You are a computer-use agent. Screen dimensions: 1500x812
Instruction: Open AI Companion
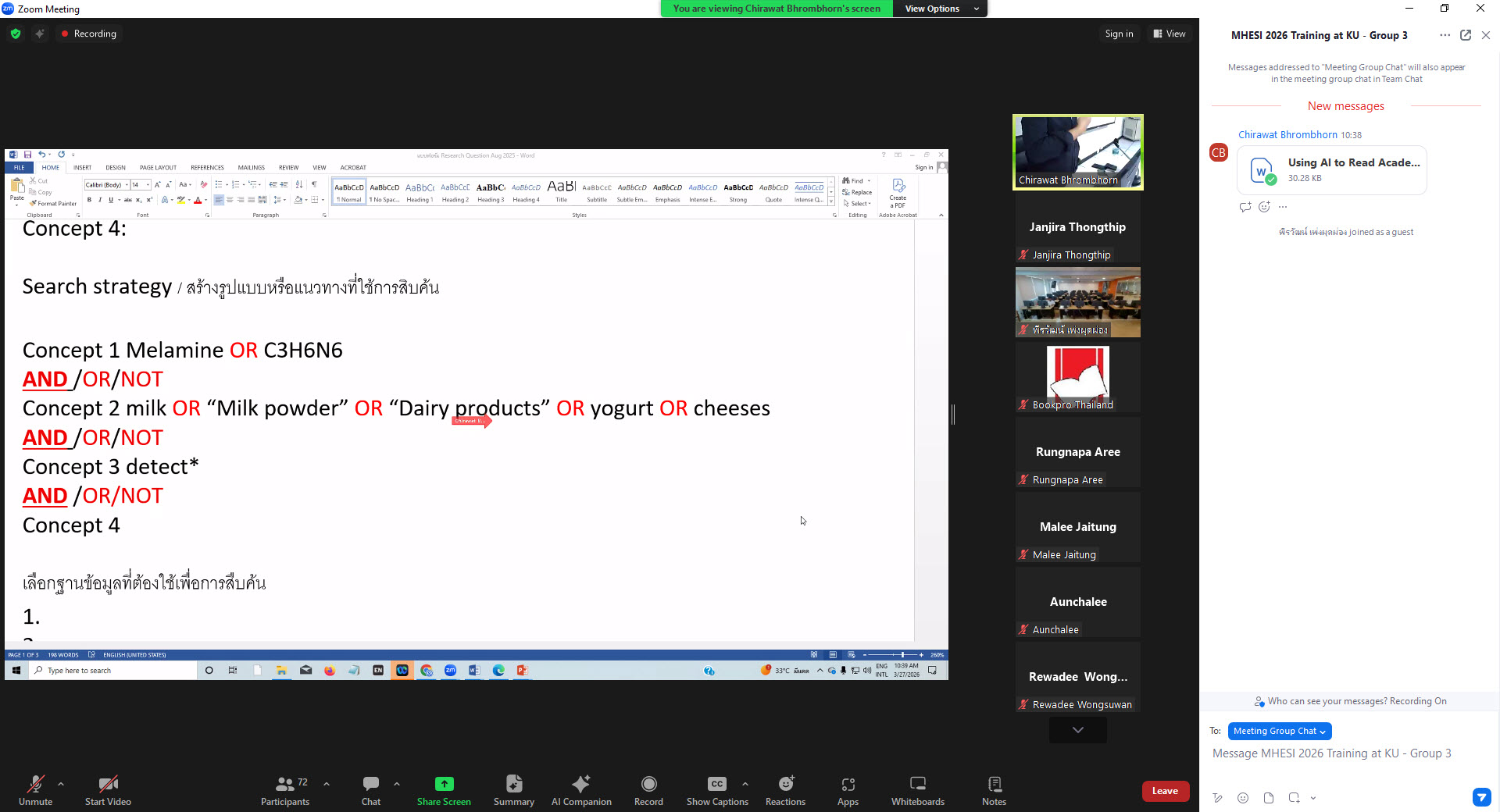[x=581, y=790]
